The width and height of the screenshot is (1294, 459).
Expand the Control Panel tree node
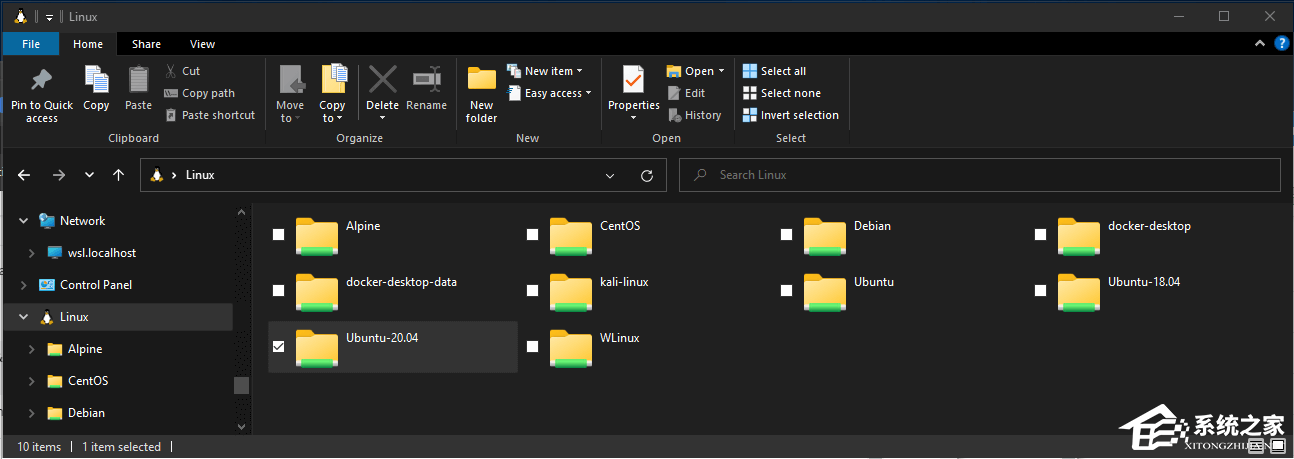(x=23, y=285)
